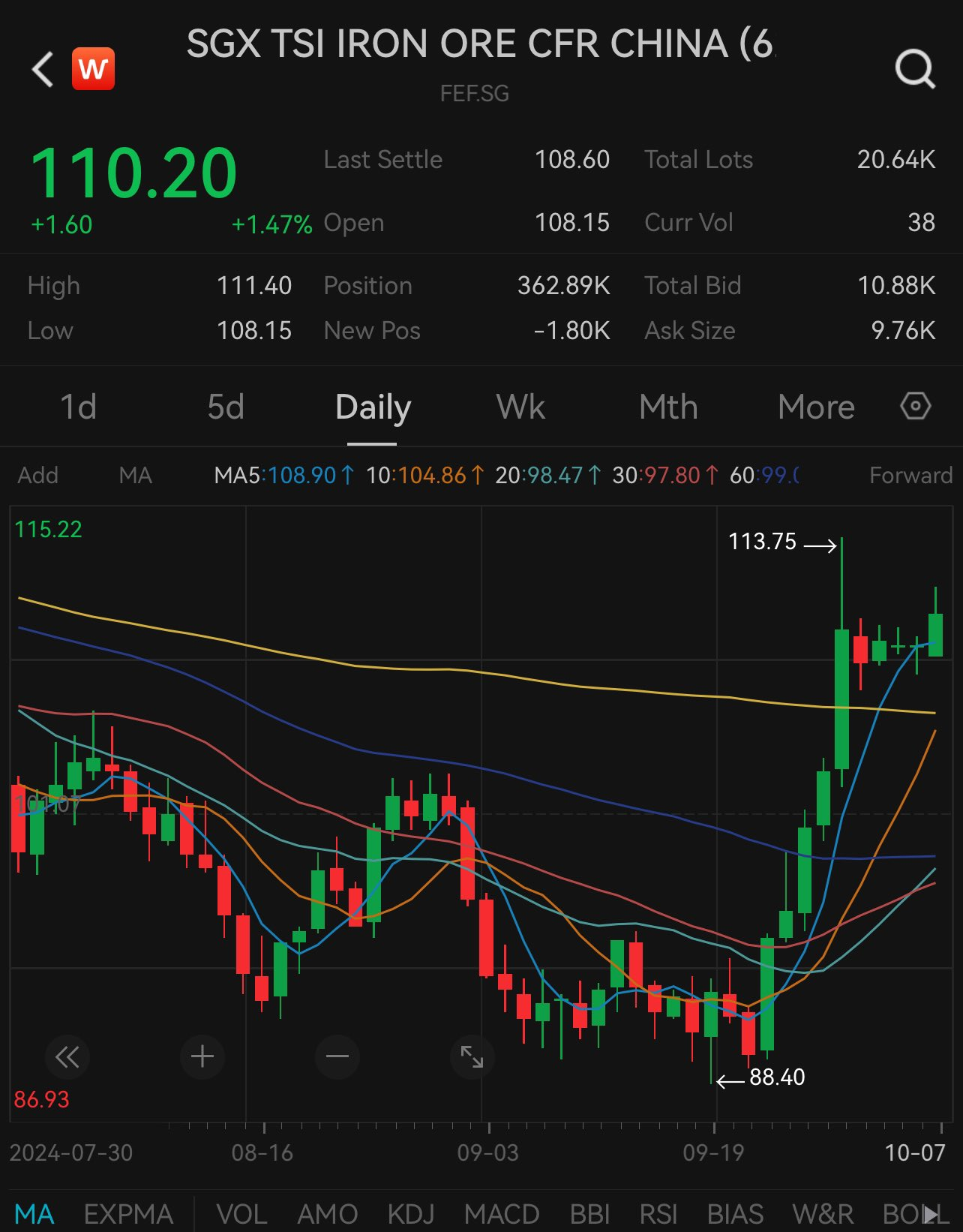Tap the 88.40 low price label
This screenshot has height=1232, width=963.
(777, 1077)
